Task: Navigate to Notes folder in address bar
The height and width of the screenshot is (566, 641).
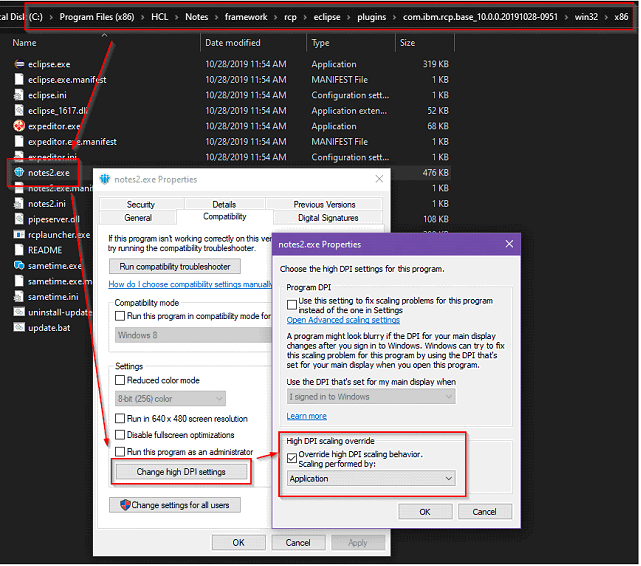Action: coord(197,17)
